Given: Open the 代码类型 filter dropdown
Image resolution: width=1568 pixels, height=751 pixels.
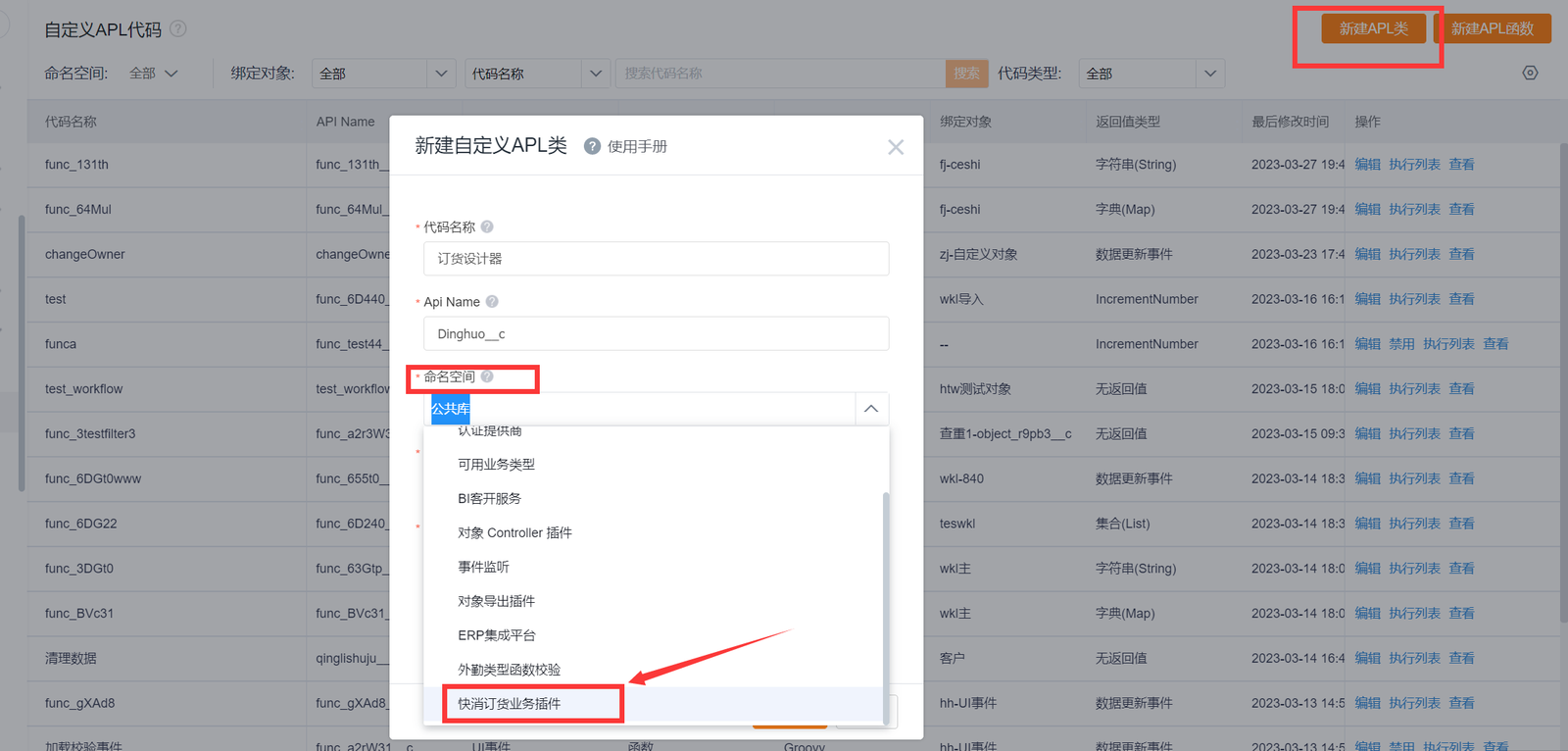Looking at the screenshot, I should click(1209, 74).
